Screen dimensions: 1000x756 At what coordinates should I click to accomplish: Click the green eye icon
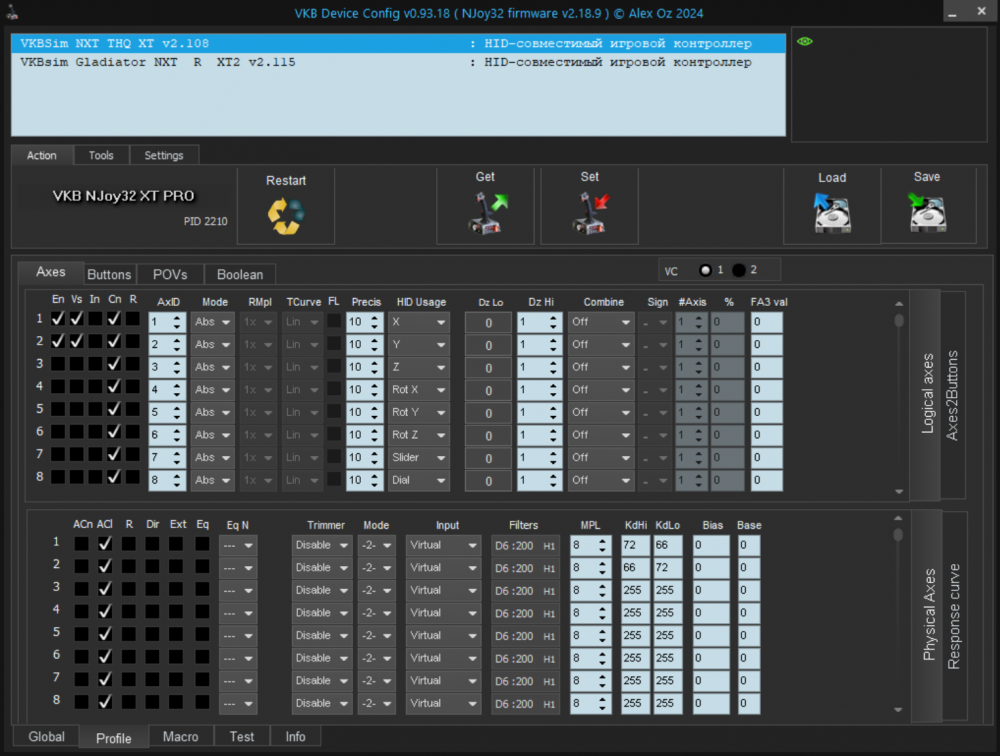tap(805, 42)
